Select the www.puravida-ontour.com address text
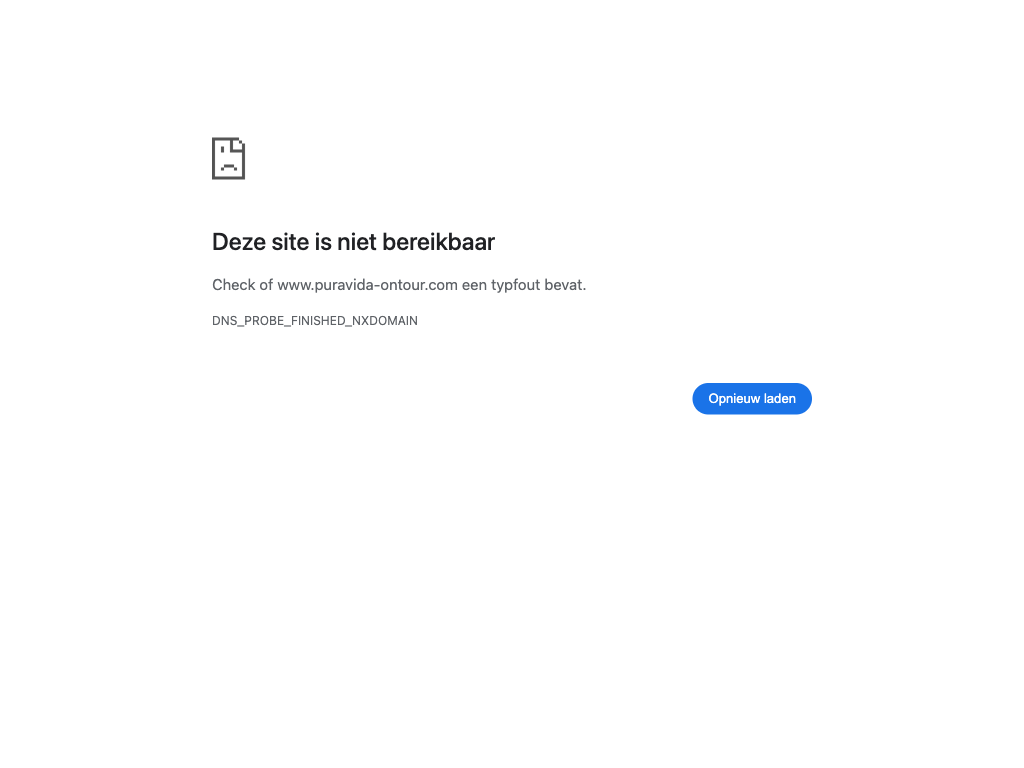The image size is (1024, 768). 367,285
